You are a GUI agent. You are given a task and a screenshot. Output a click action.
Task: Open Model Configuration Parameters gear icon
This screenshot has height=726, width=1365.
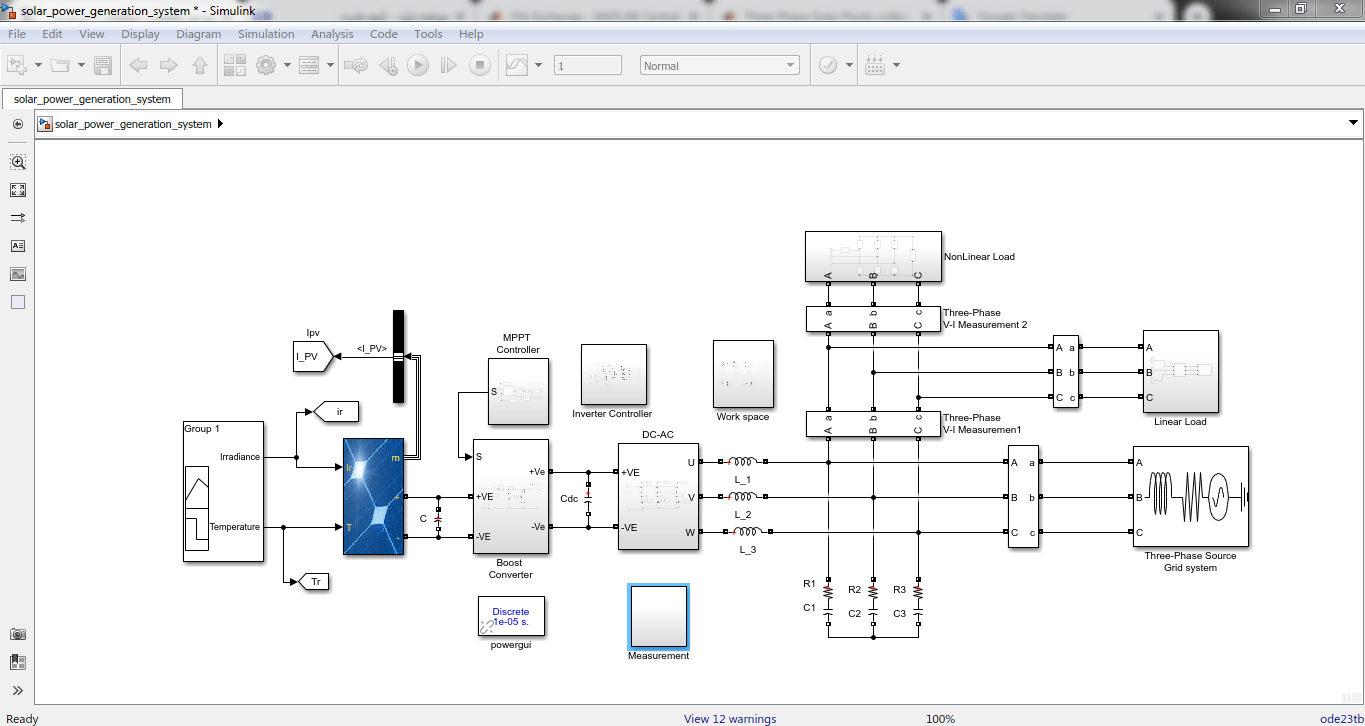266,65
